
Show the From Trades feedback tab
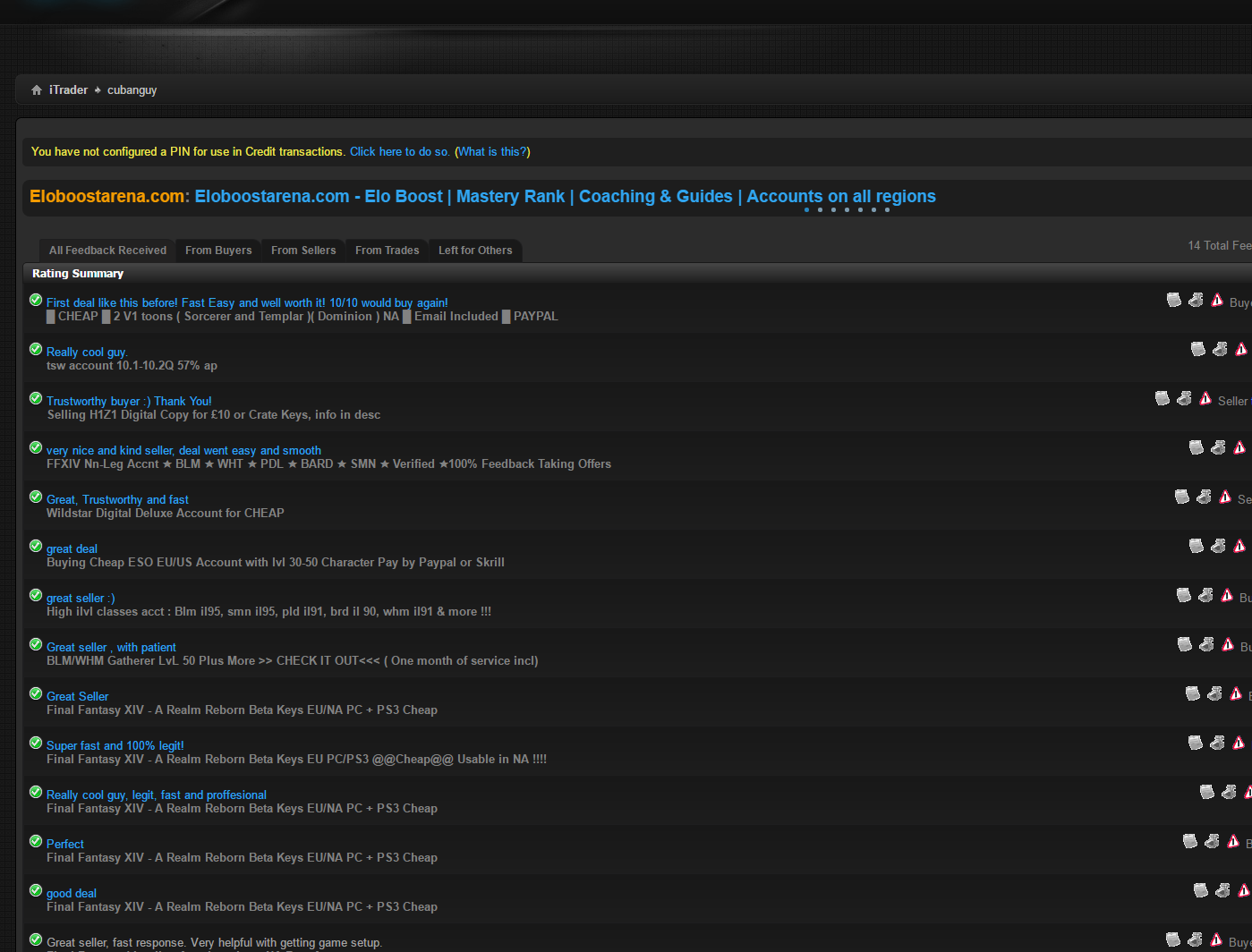(x=388, y=251)
